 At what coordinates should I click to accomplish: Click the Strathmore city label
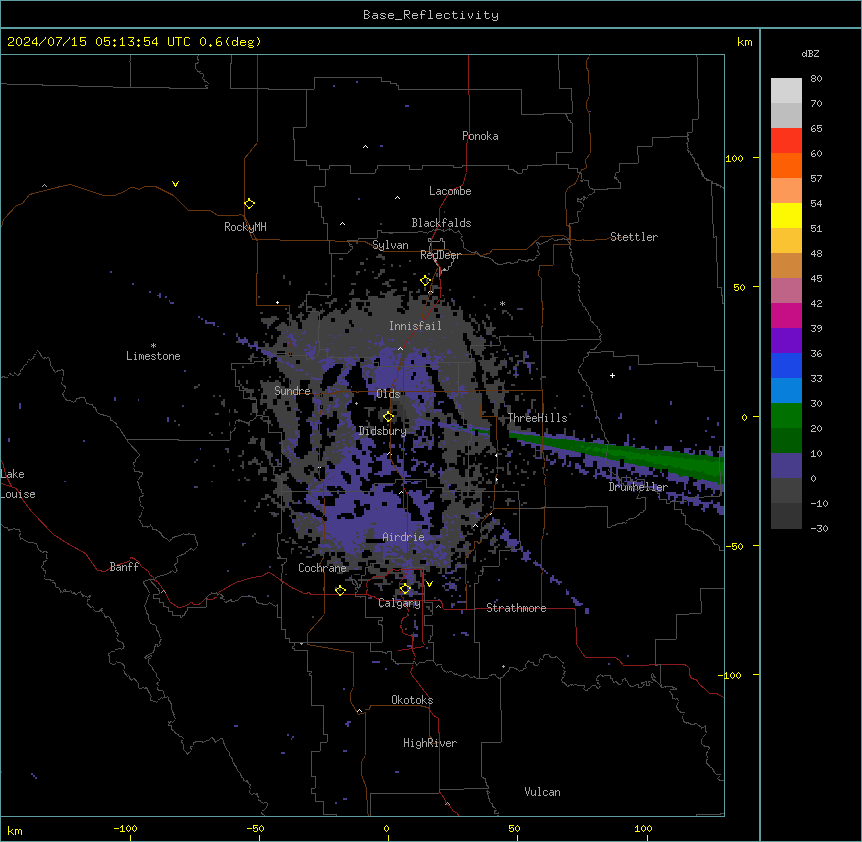(x=516, y=608)
